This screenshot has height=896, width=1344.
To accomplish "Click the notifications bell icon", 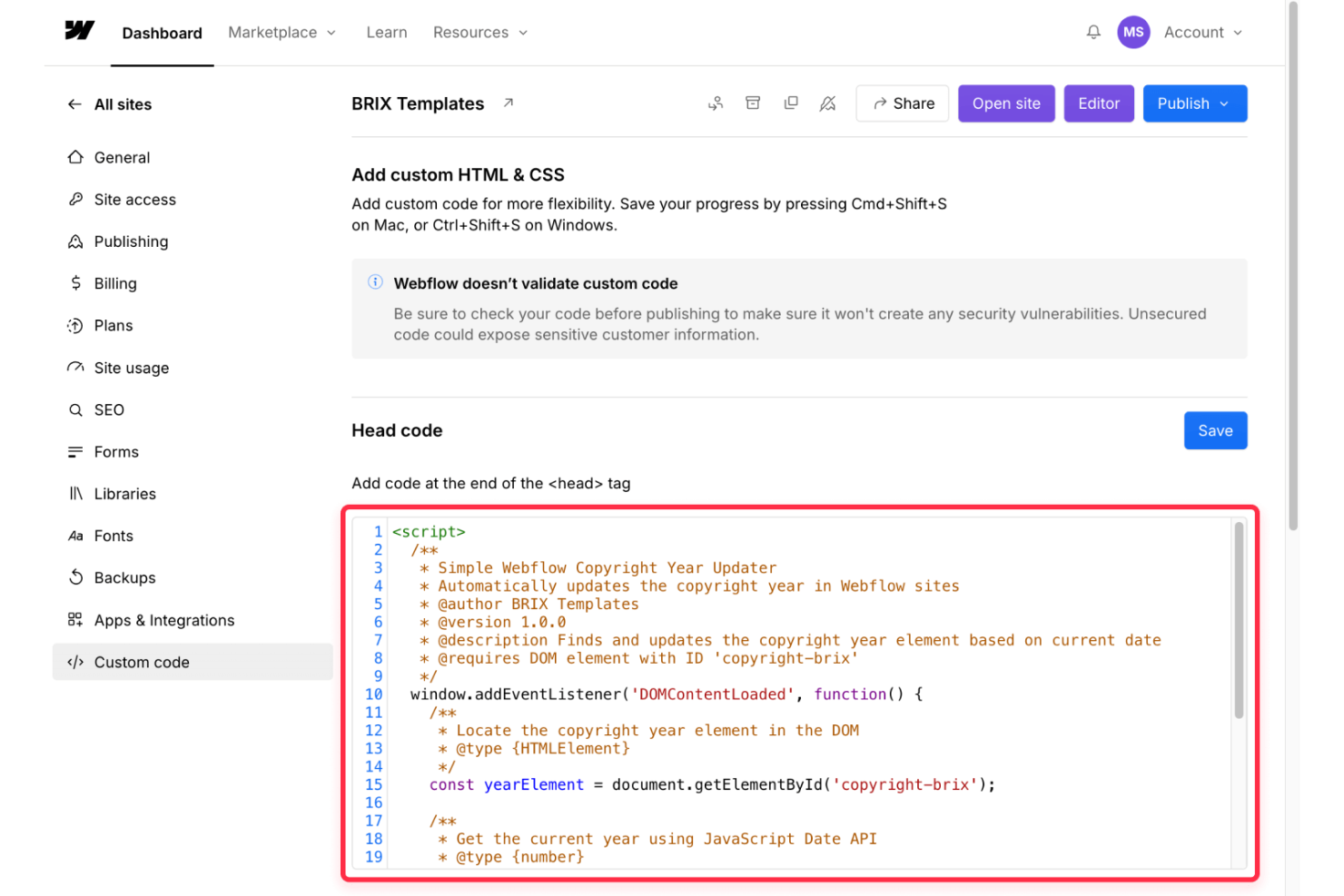I will [1092, 32].
